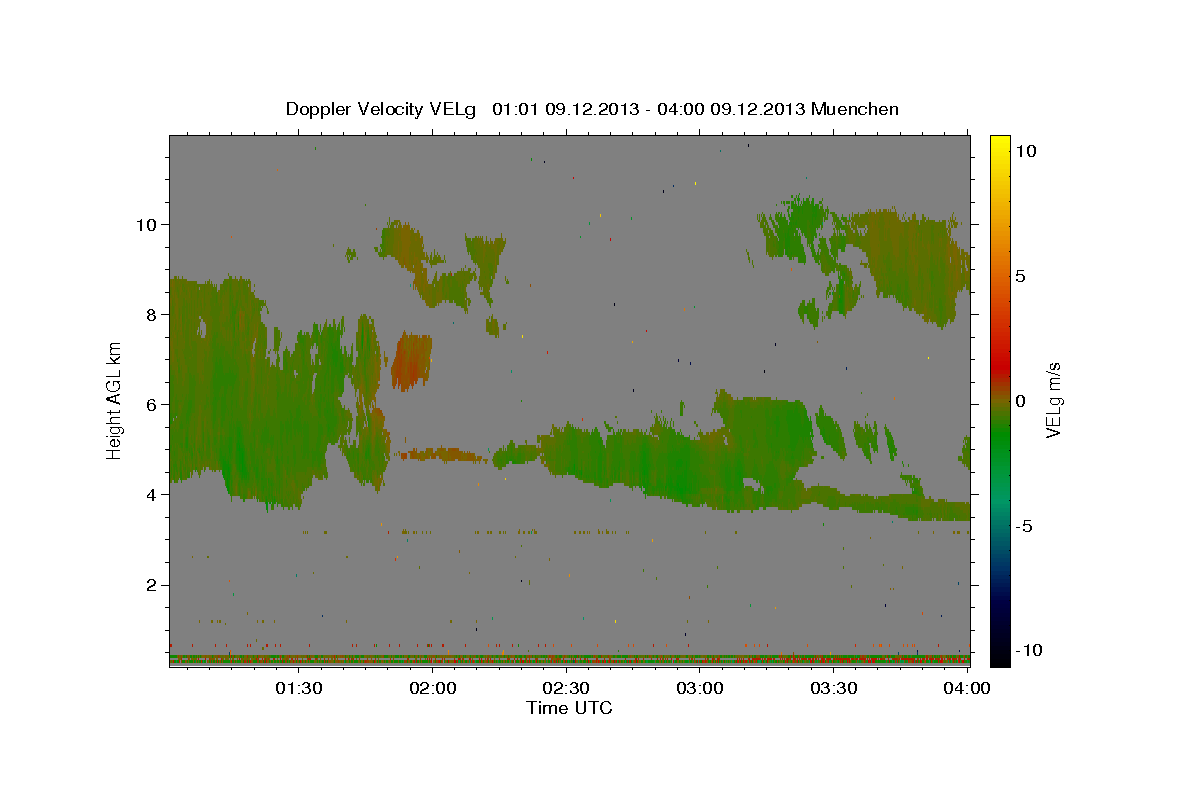
Task: Click the orange-red cloud patch near 02:00
Action: (411, 361)
